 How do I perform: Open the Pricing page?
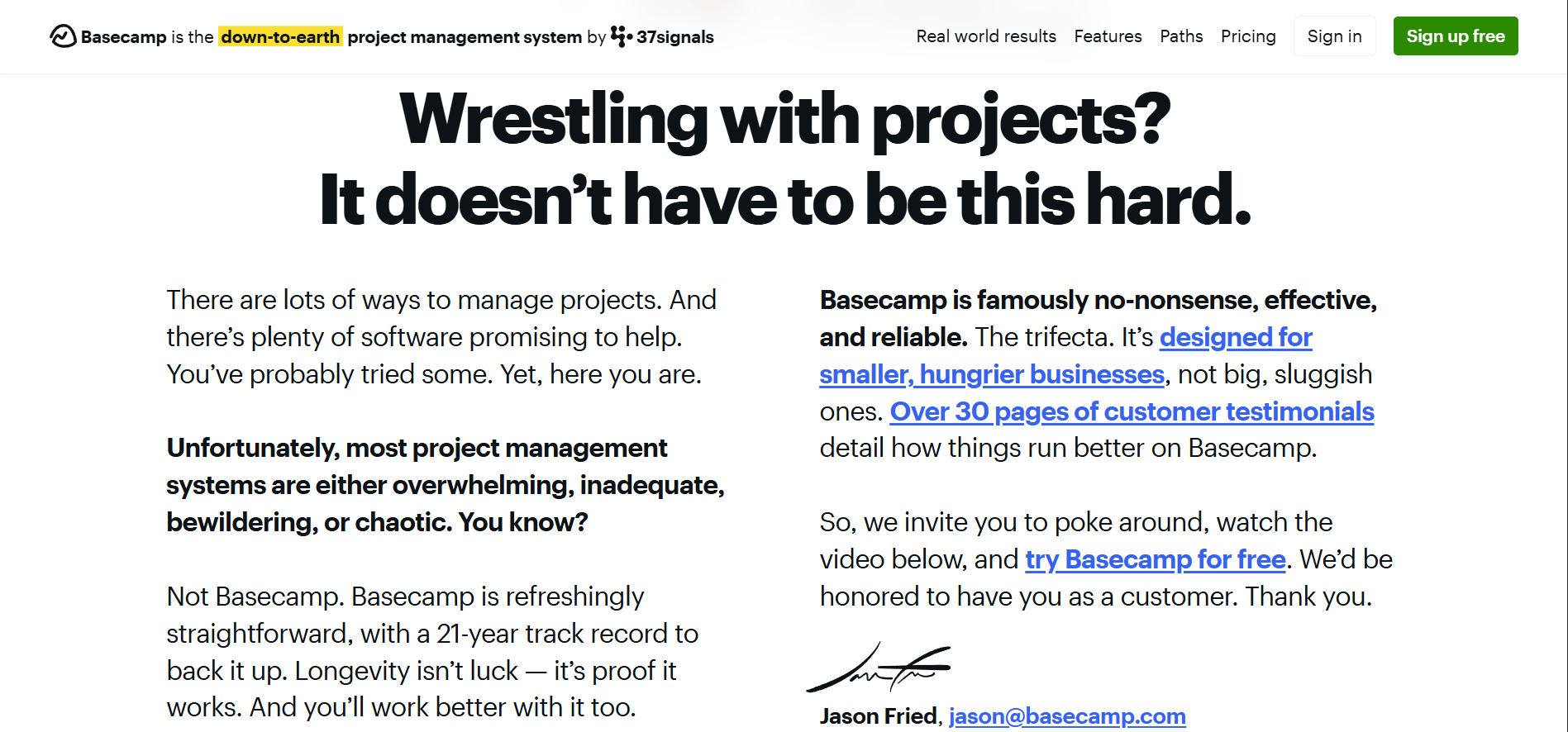click(x=1248, y=36)
